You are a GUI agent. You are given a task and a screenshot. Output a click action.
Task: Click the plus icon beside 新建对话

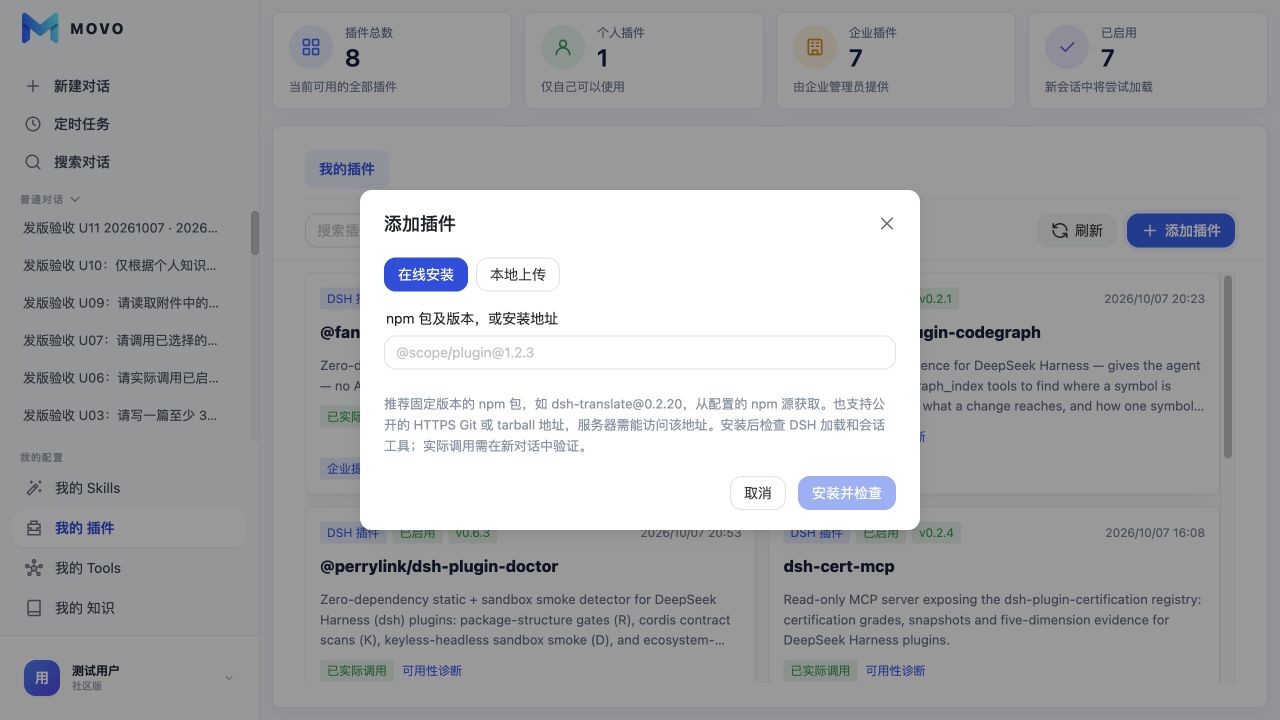33,86
